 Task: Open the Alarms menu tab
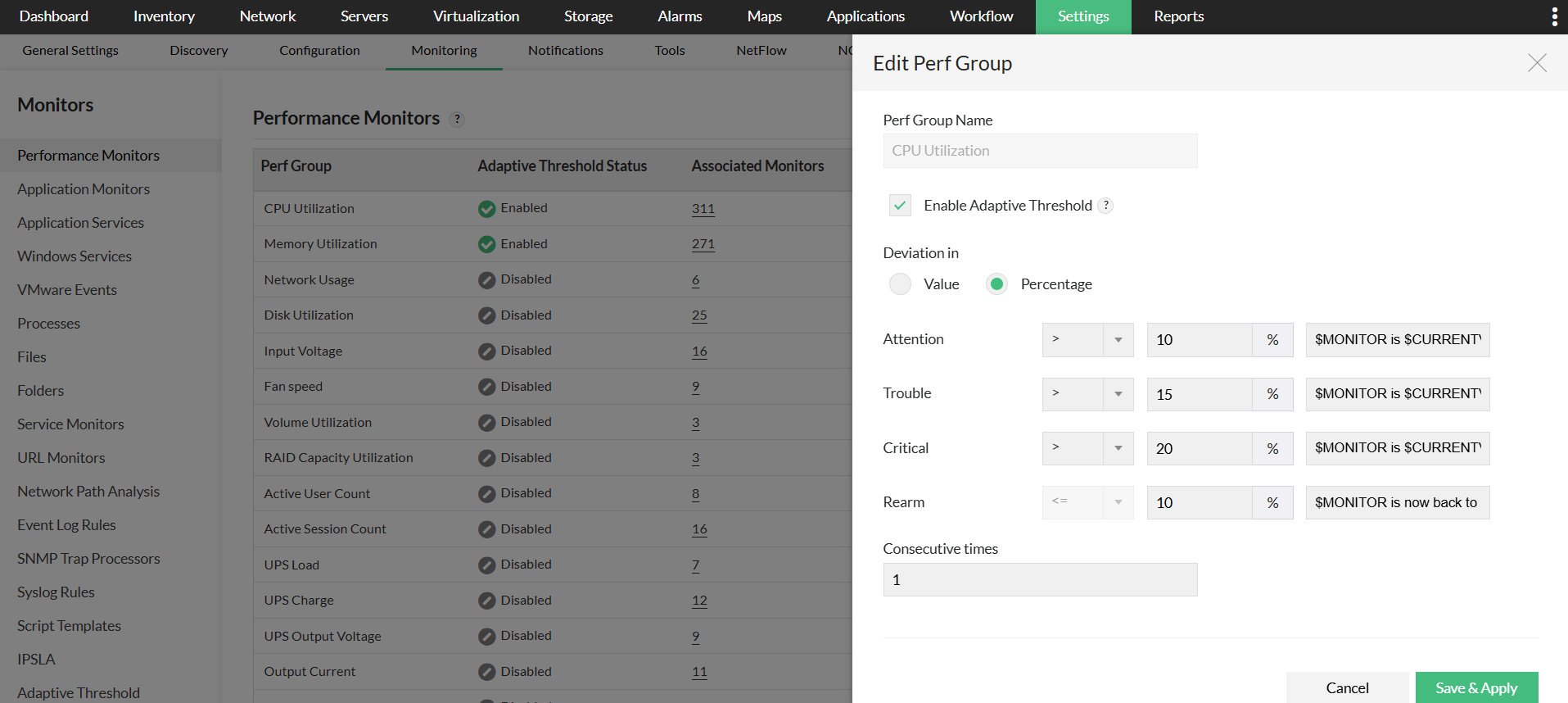[x=680, y=16]
